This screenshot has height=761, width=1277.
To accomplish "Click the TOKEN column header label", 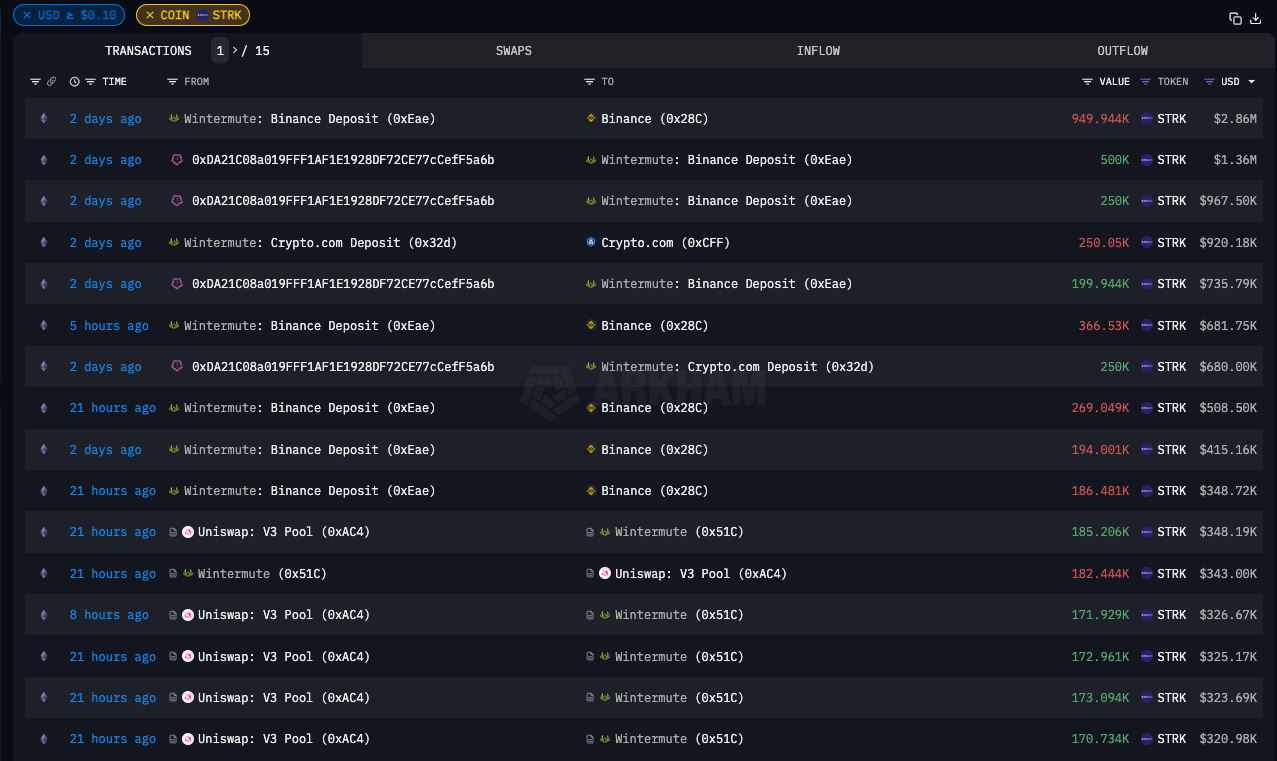I will click(x=1173, y=82).
